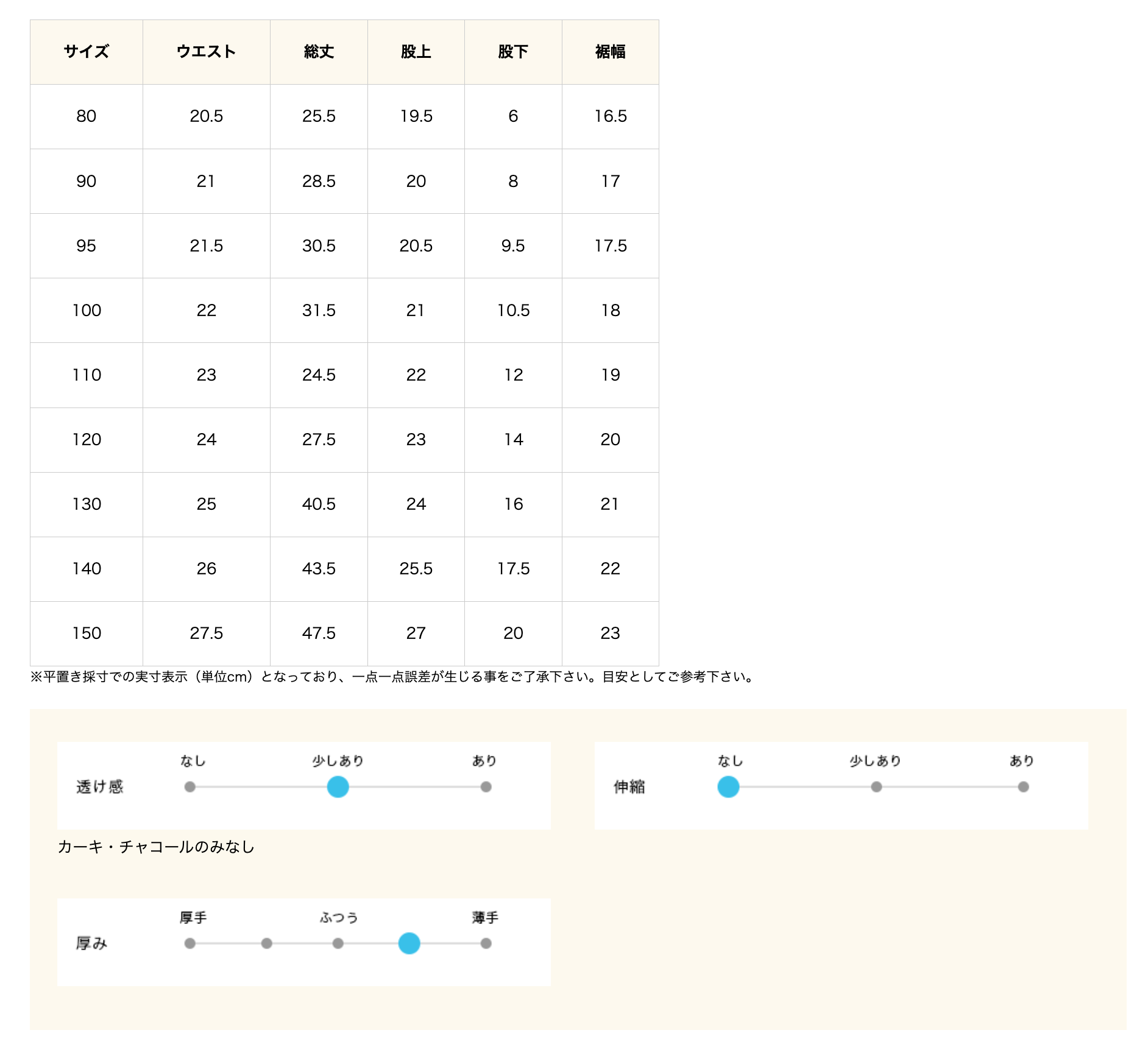Viewport: 1148px width, 1044px height.
Task: Choose あり dot on the 透け感 scale
Action: [x=486, y=787]
